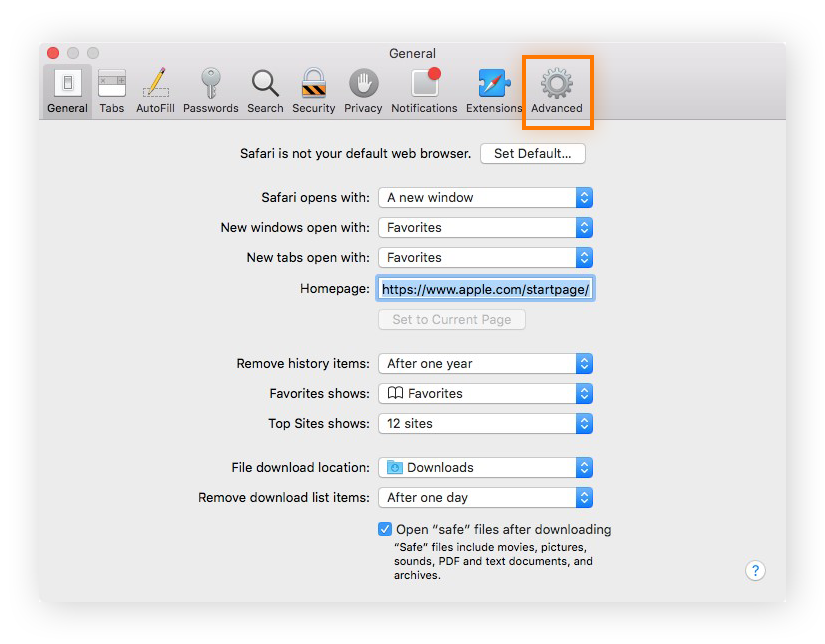Select the Advanced gear icon
Screen dimensions: 825x644
point(557,92)
